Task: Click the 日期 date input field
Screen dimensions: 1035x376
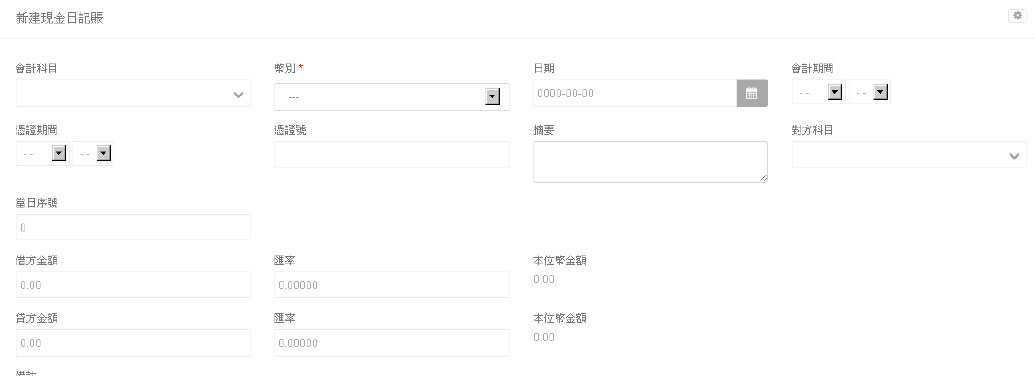Action: coord(635,93)
